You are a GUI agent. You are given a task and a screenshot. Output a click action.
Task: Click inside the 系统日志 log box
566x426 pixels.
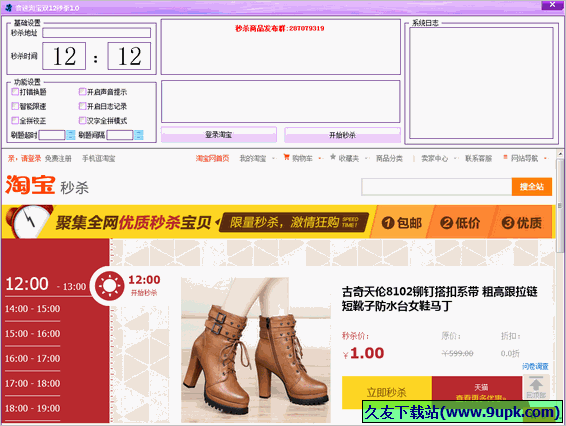[481, 83]
